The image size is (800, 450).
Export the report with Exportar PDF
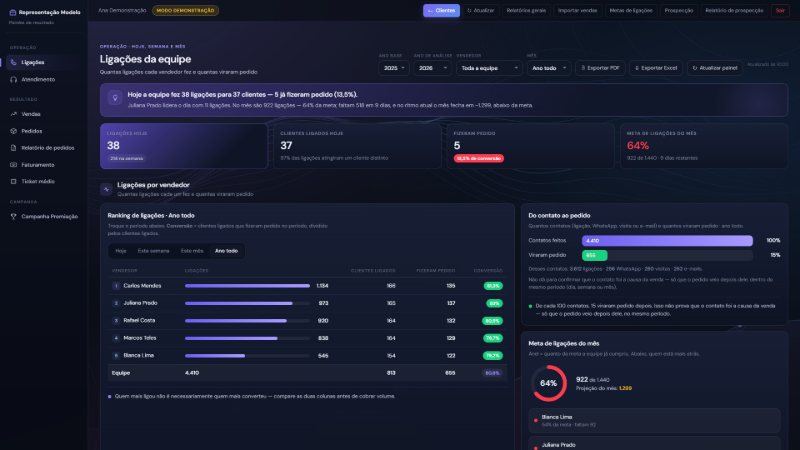click(600, 68)
